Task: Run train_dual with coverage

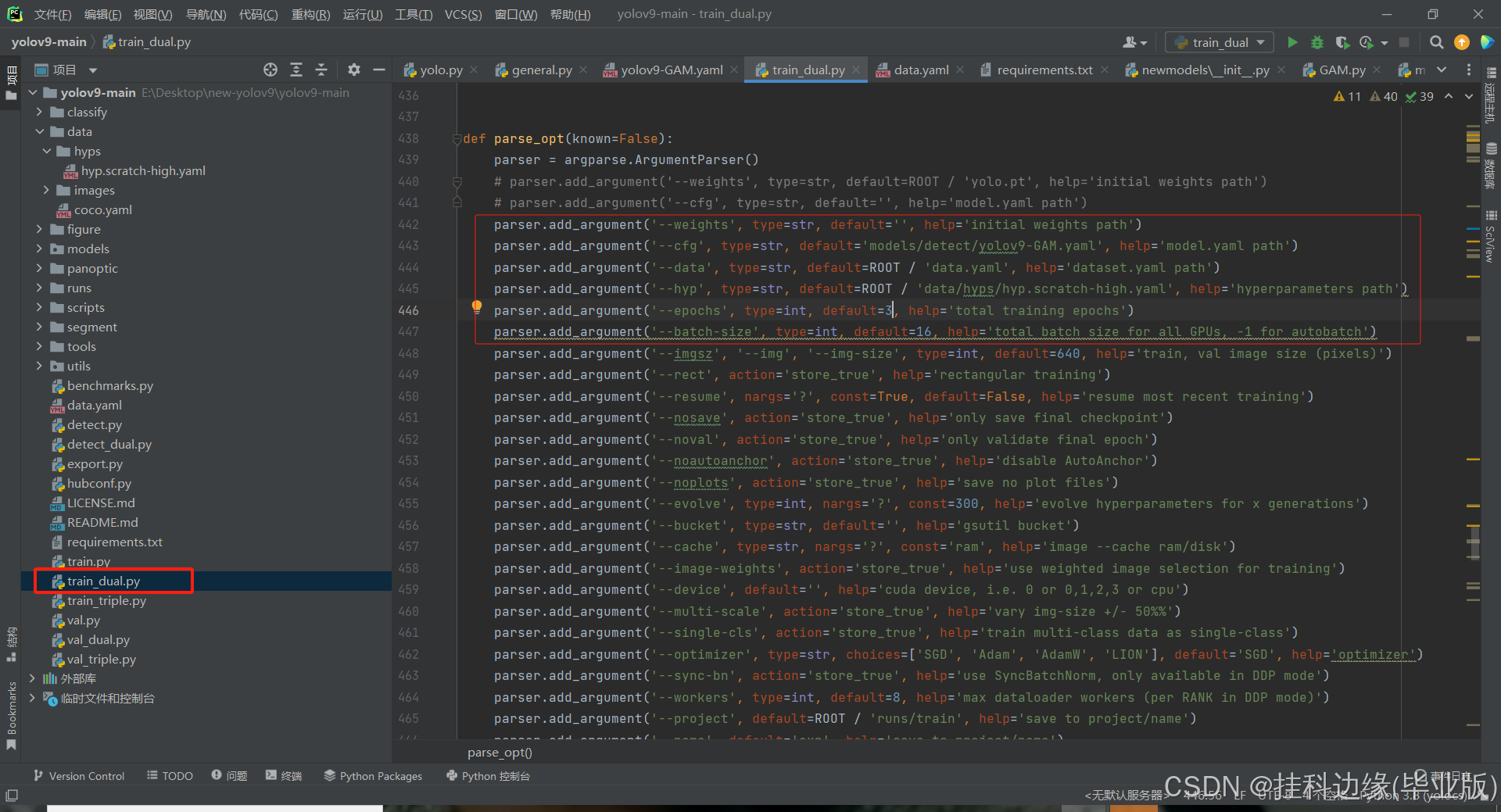Action: [1342, 42]
